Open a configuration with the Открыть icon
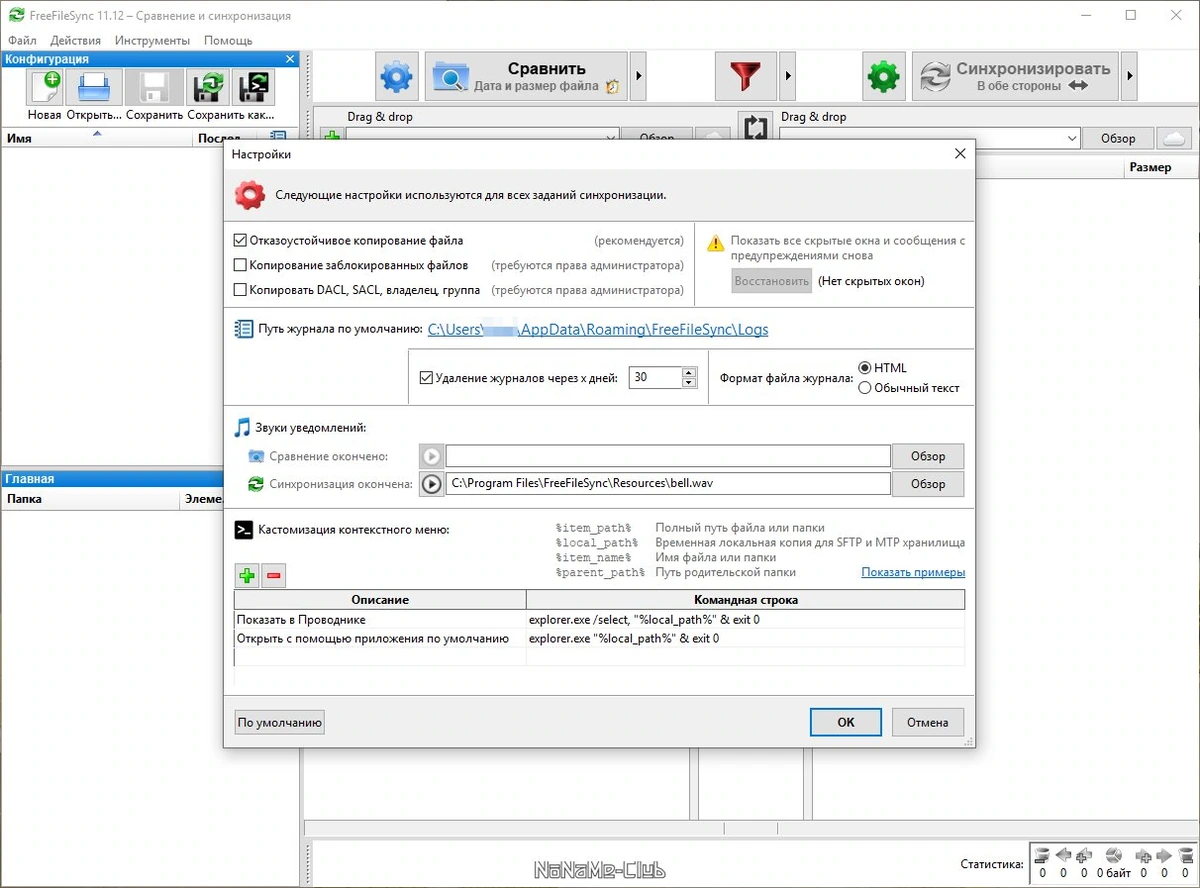 pyautogui.click(x=94, y=88)
